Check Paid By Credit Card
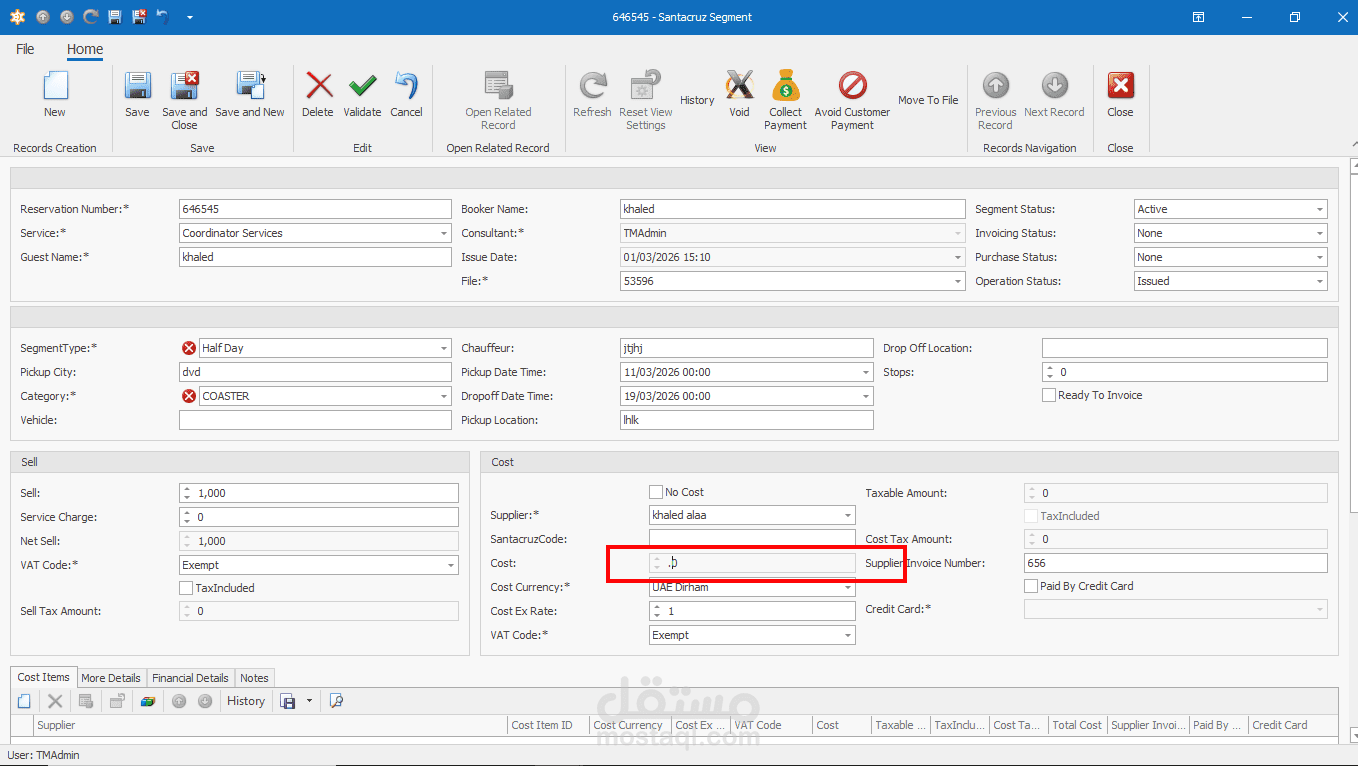The height and width of the screenshot is (766, 1358). coord(1031,586)
